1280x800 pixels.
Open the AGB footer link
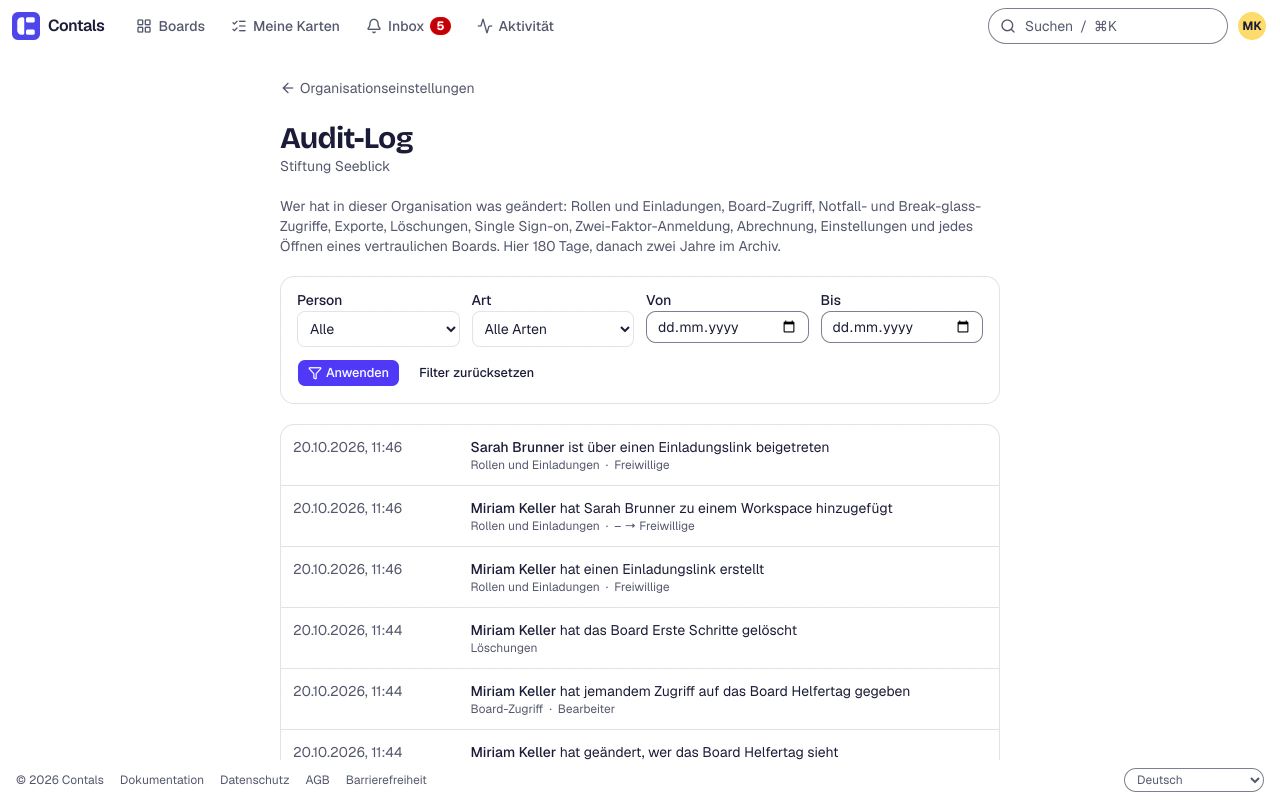(317, 780)
